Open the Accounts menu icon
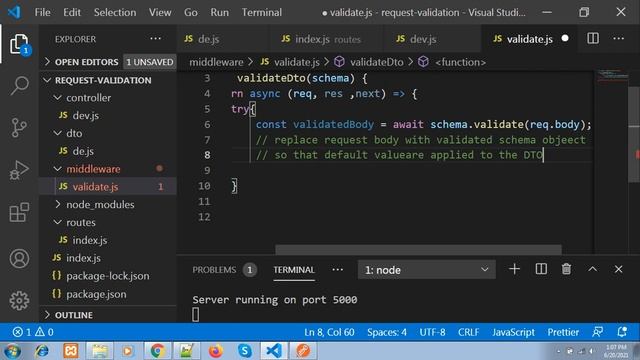640x360 pixels. point(19,259)
